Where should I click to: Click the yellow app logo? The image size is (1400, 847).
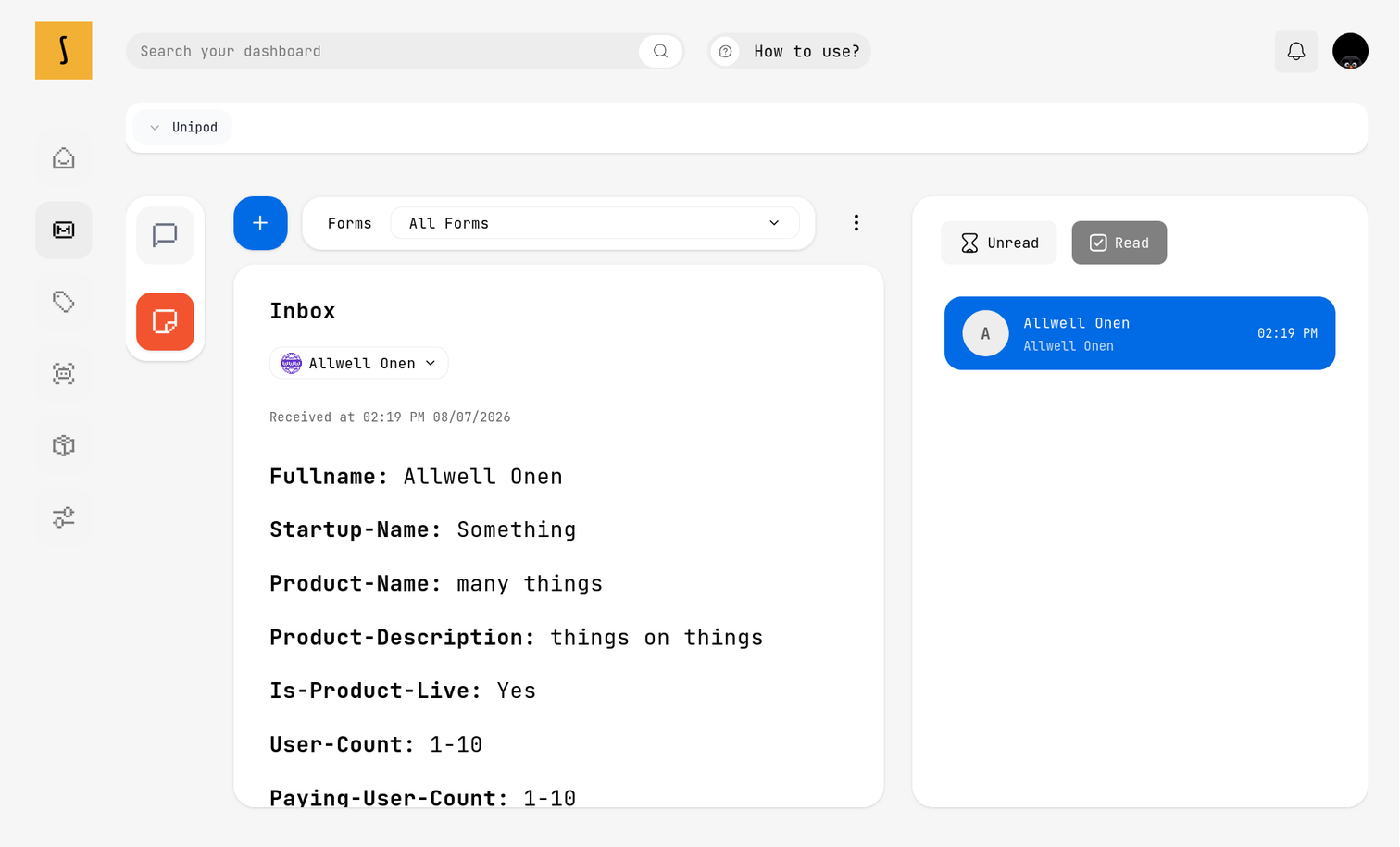[63, 50]
